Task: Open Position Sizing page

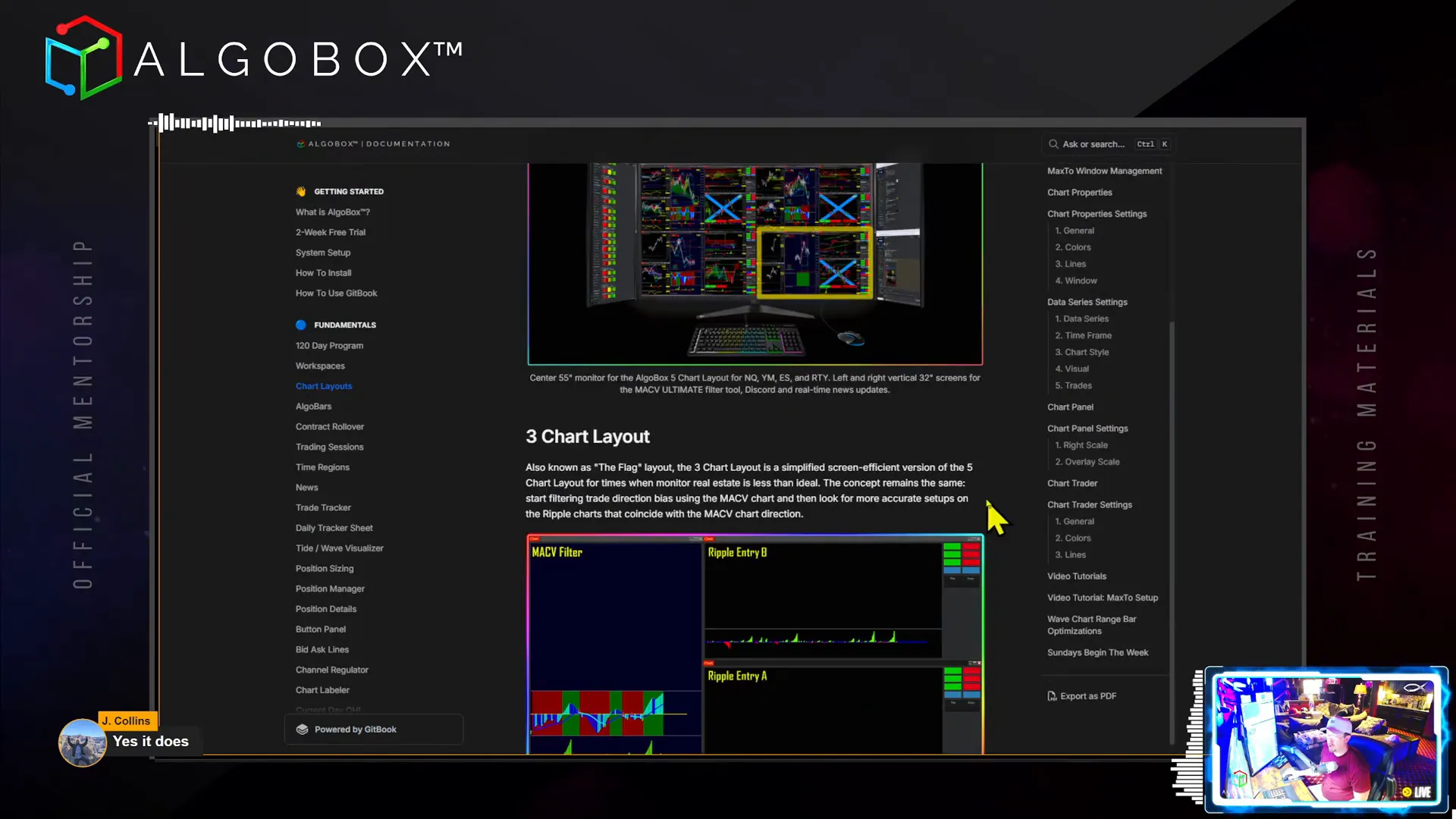Action: coord(325,569)
